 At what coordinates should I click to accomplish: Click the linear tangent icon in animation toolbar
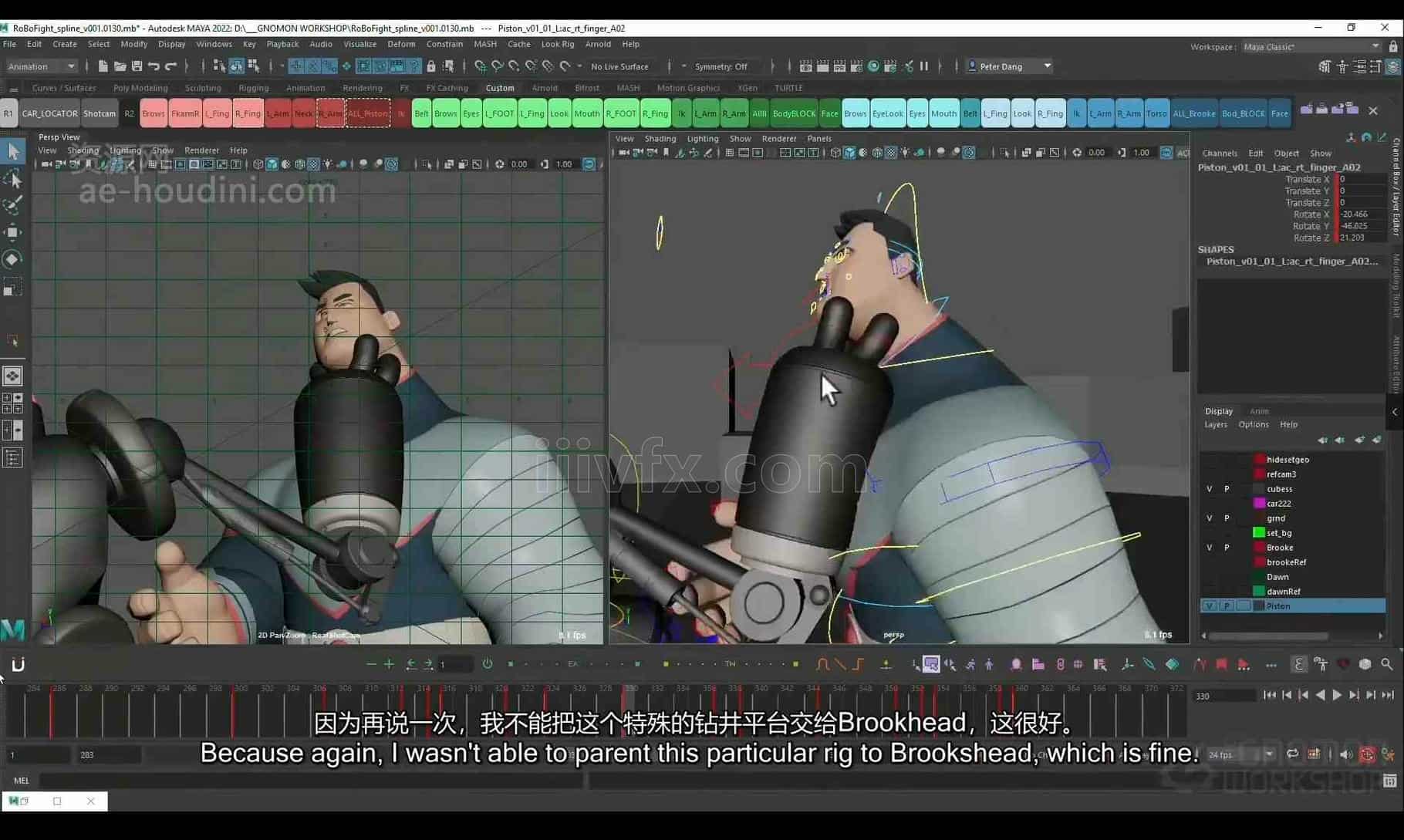840,664
